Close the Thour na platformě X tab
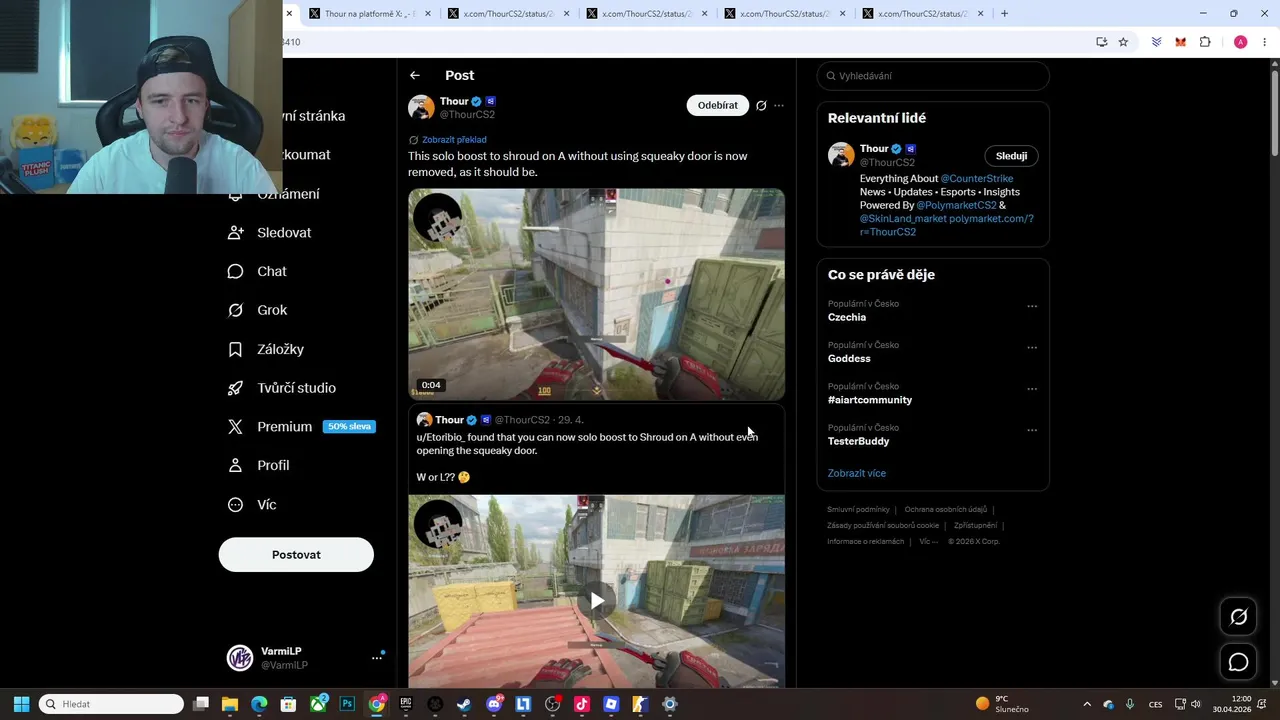This screenshot has width=1280, height=720. (x=428, y=14)
